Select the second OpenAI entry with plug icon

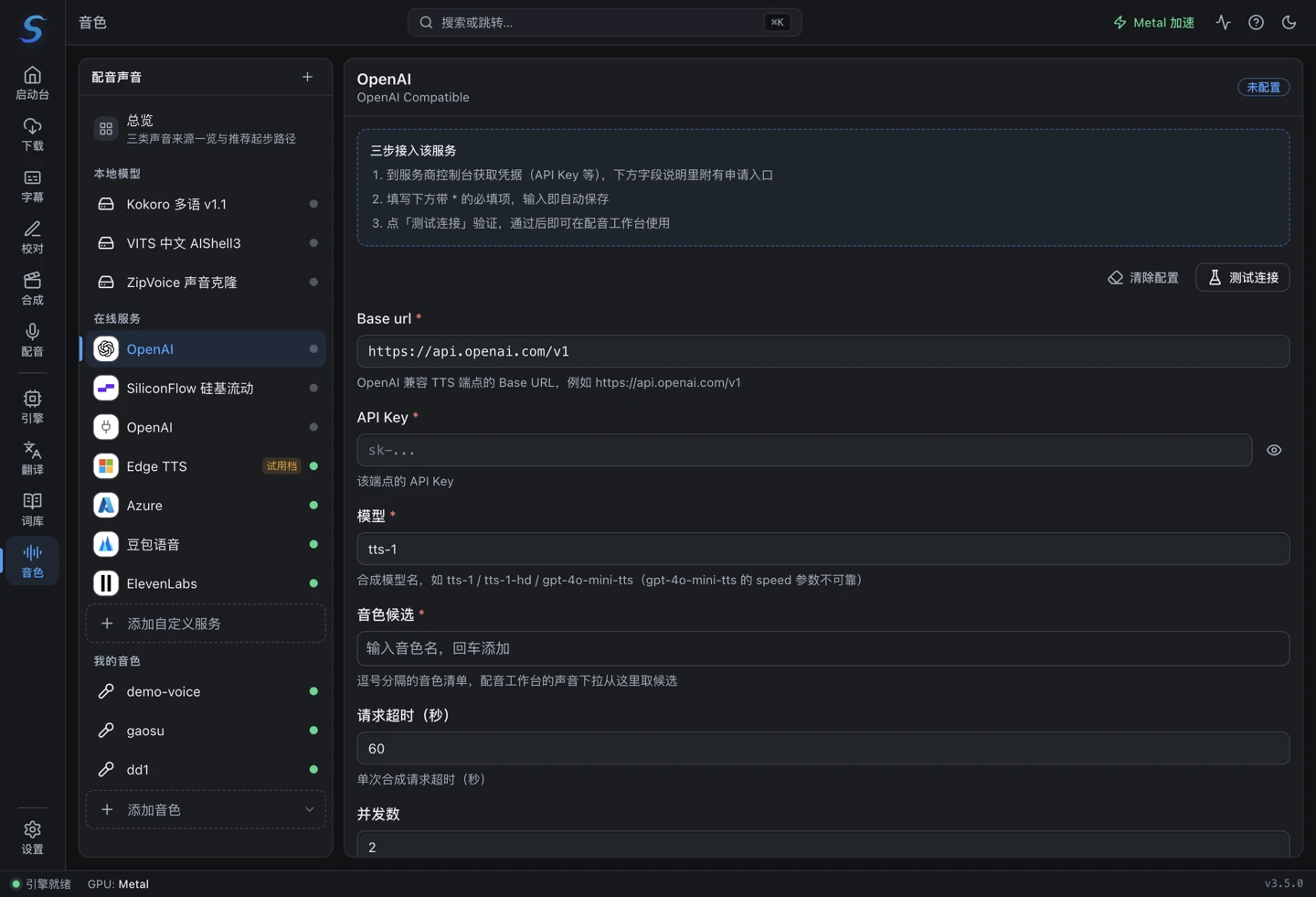tap(207, 427)
